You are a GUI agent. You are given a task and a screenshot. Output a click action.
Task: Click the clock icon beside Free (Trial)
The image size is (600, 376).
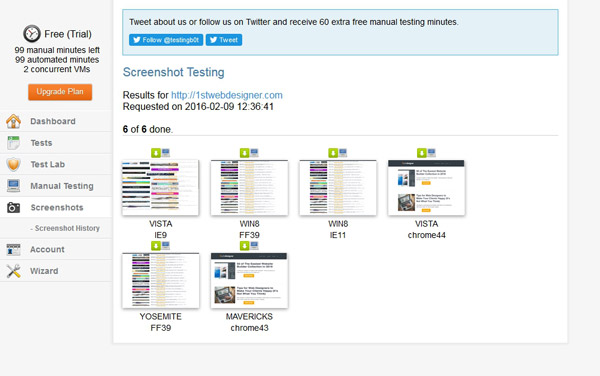click(32, 34)
